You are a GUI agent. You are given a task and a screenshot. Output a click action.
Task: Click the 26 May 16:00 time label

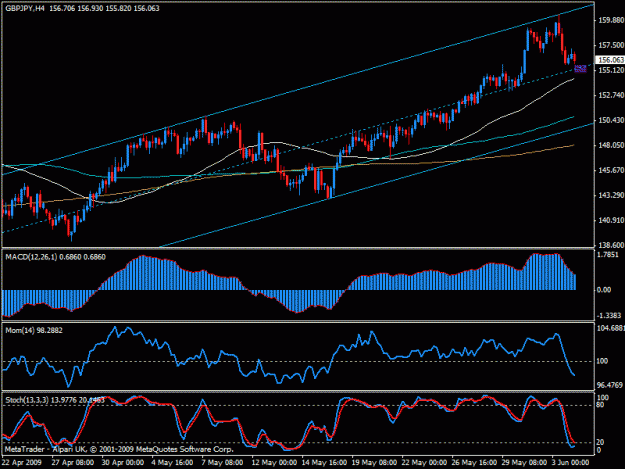(x=474, y=463)
